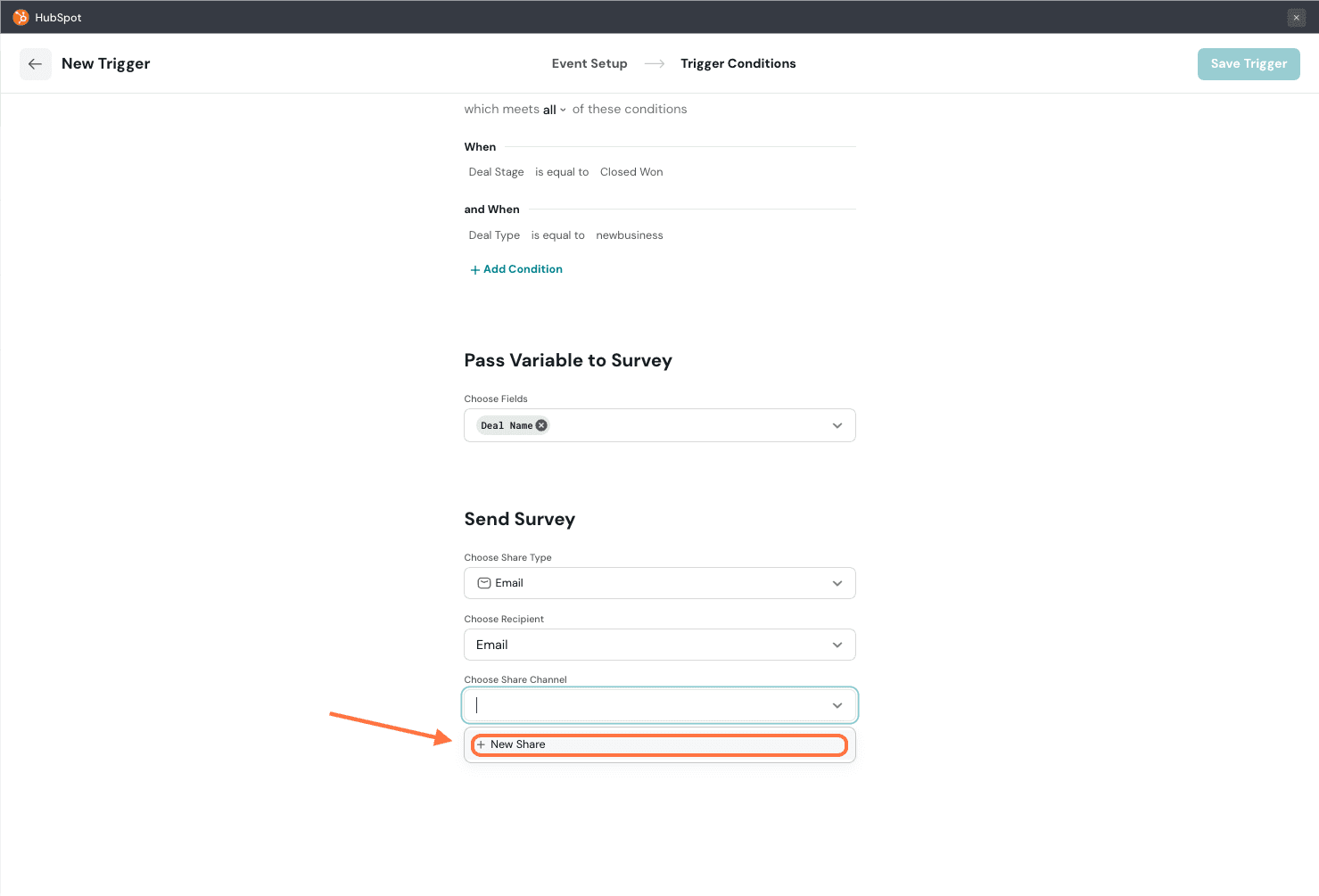Click the Add Condition link
The image size is (1319, 896).
pos(523,269)
